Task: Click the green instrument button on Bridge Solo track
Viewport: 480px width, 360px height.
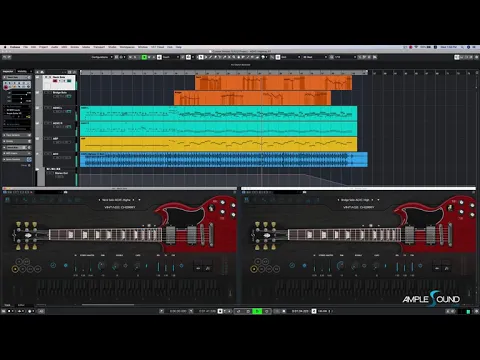Action: (69, 96)
